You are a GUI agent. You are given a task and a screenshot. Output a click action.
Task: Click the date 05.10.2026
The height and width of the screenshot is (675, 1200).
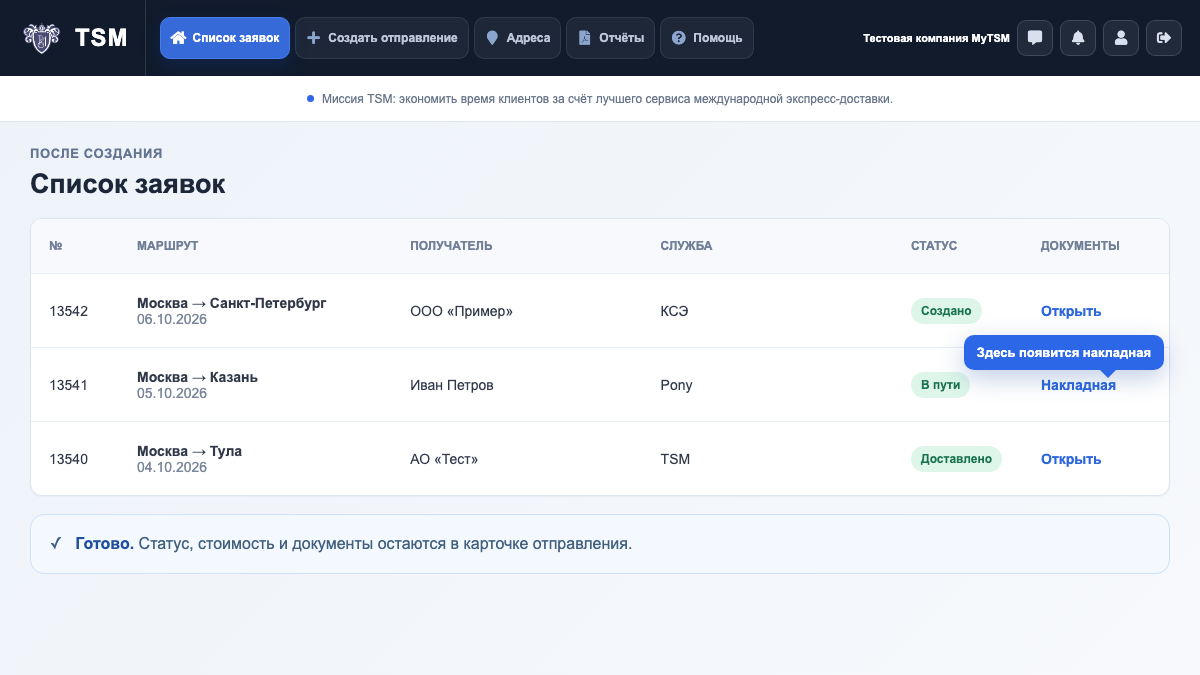pyautogui.click(x=172, y=393)
